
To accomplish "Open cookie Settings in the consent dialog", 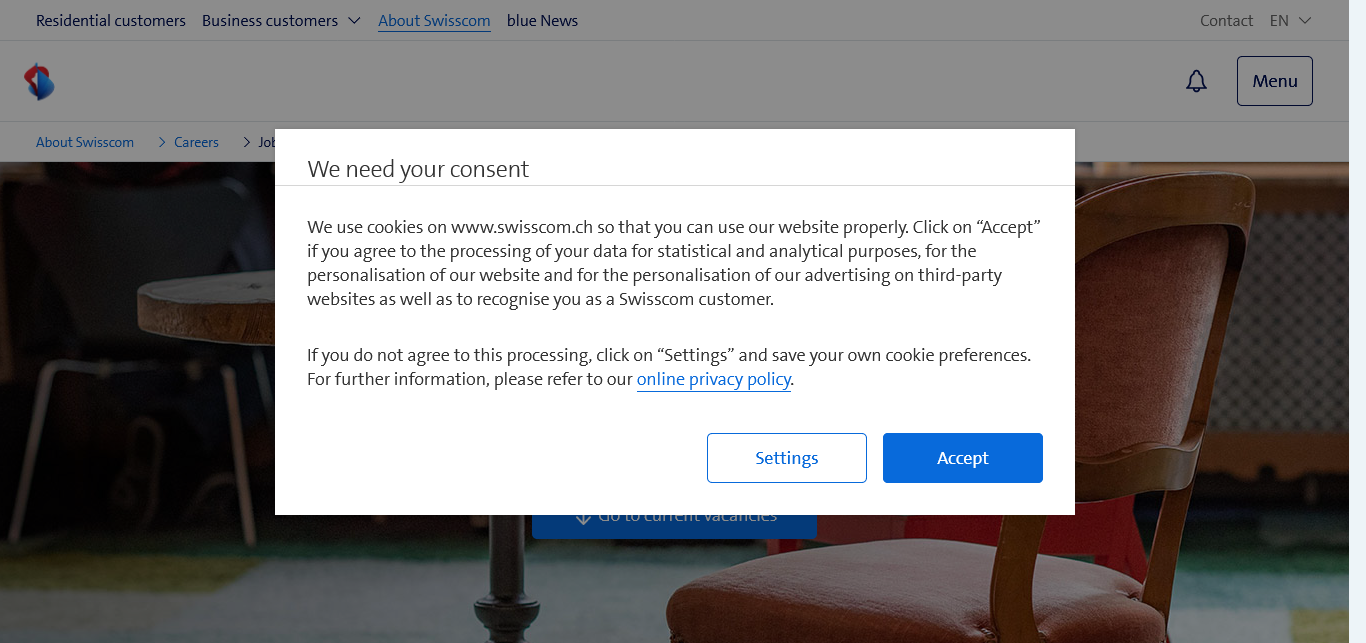I will pos(786,458).
